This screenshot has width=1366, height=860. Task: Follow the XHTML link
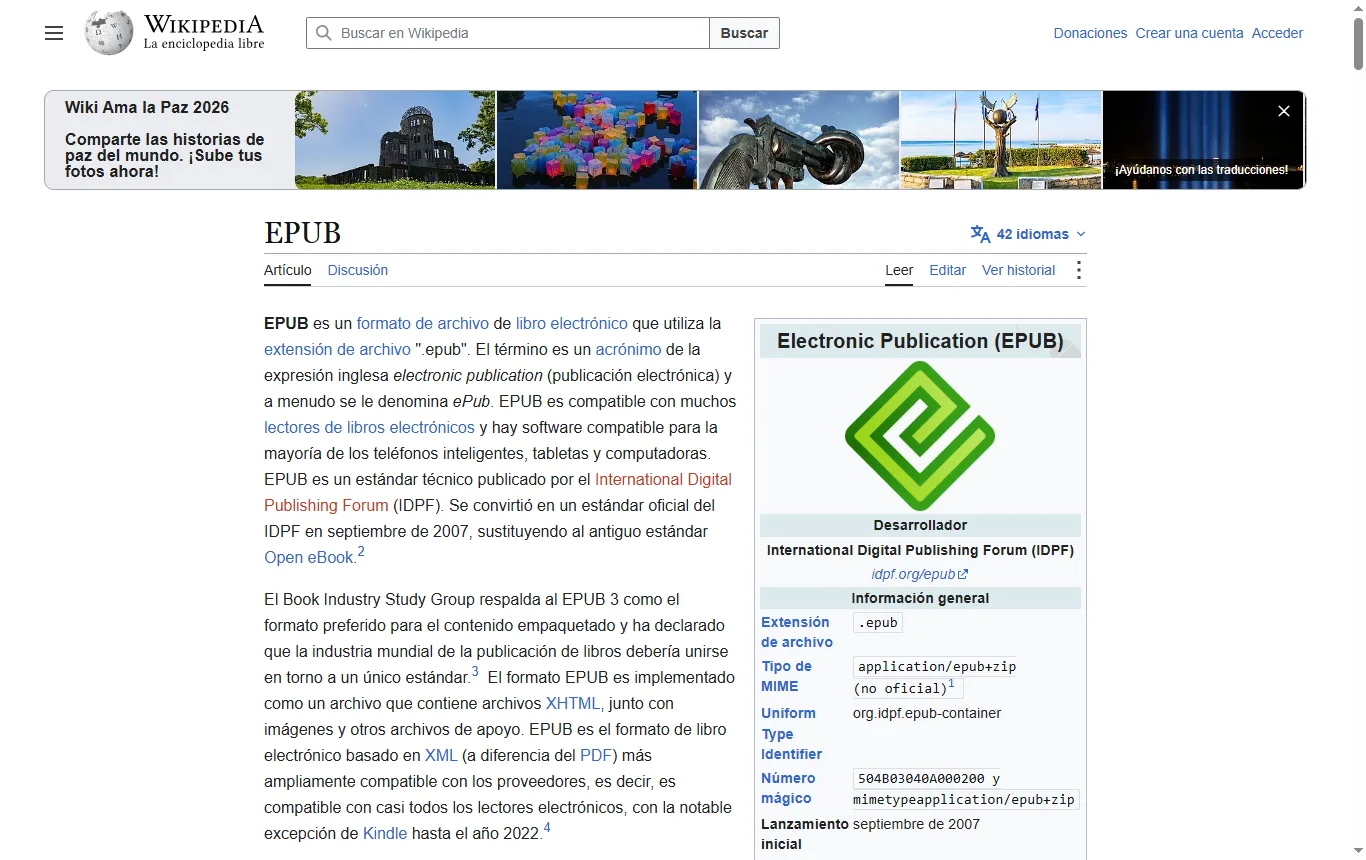click(573, 703)
